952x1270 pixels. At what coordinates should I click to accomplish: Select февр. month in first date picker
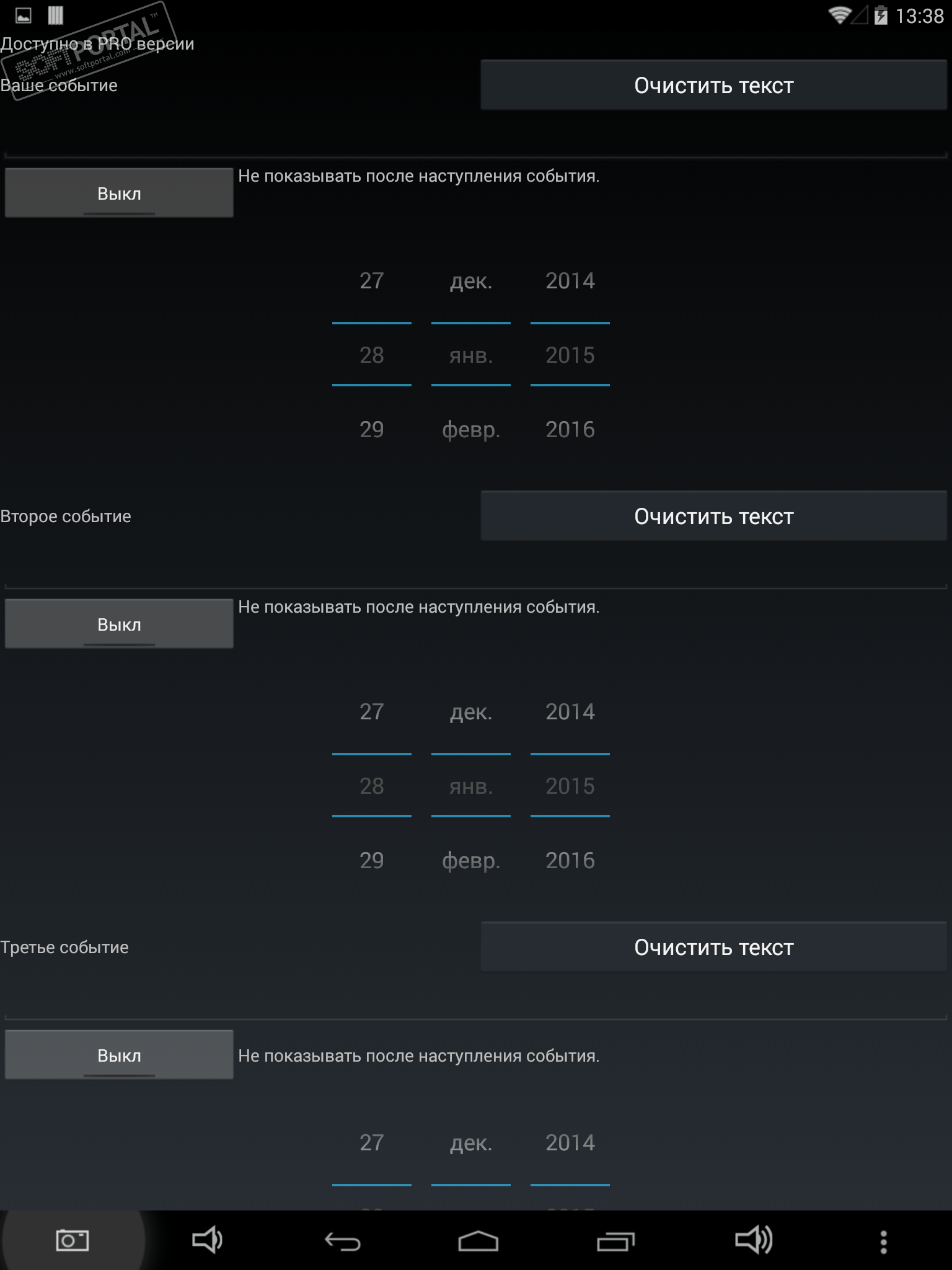[x=471, y=430]
